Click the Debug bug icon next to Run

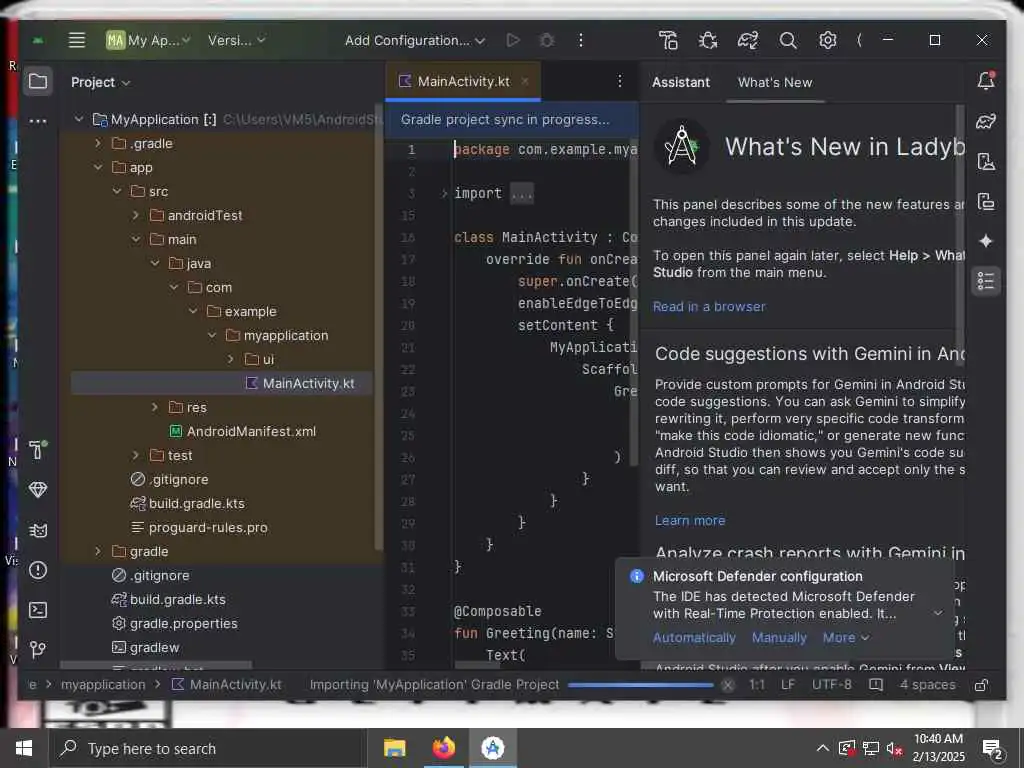(x=547, y=40)
